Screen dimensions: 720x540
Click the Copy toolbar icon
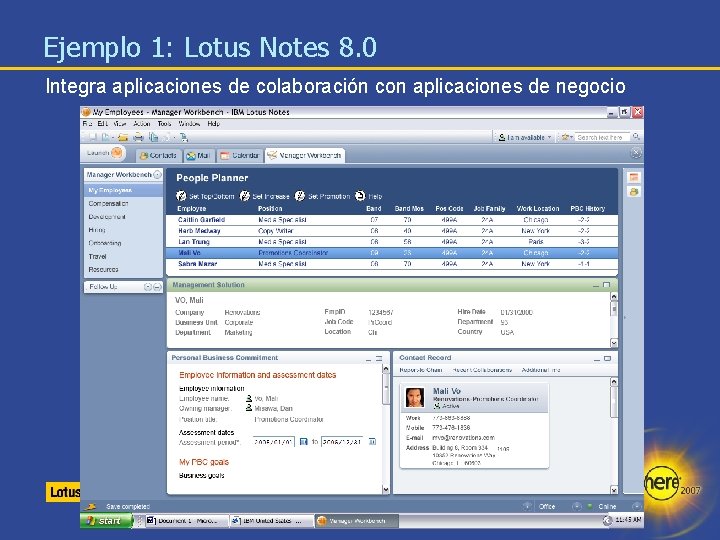[x=154, y=137]
